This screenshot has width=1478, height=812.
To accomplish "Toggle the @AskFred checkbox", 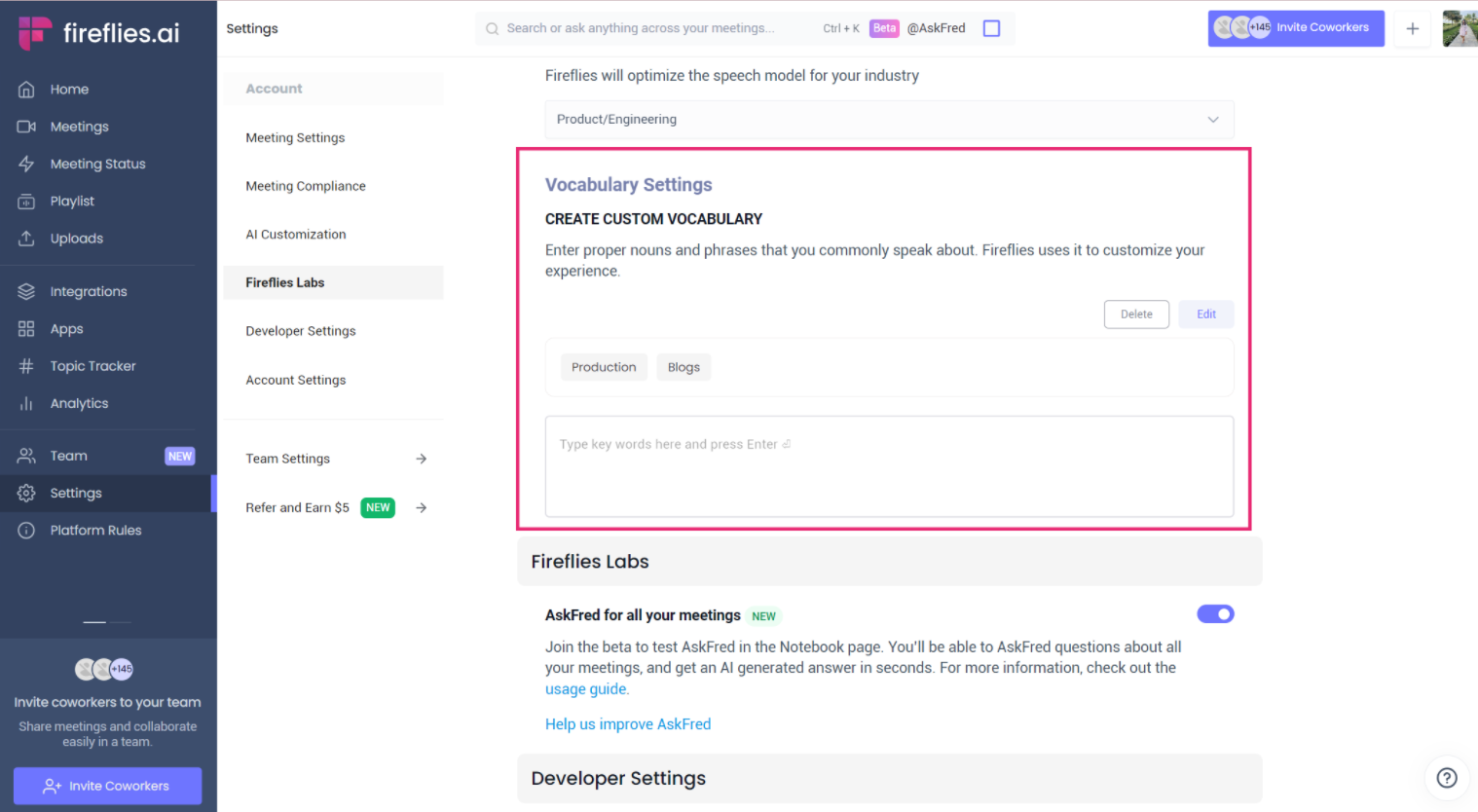I will coord(991,28).
